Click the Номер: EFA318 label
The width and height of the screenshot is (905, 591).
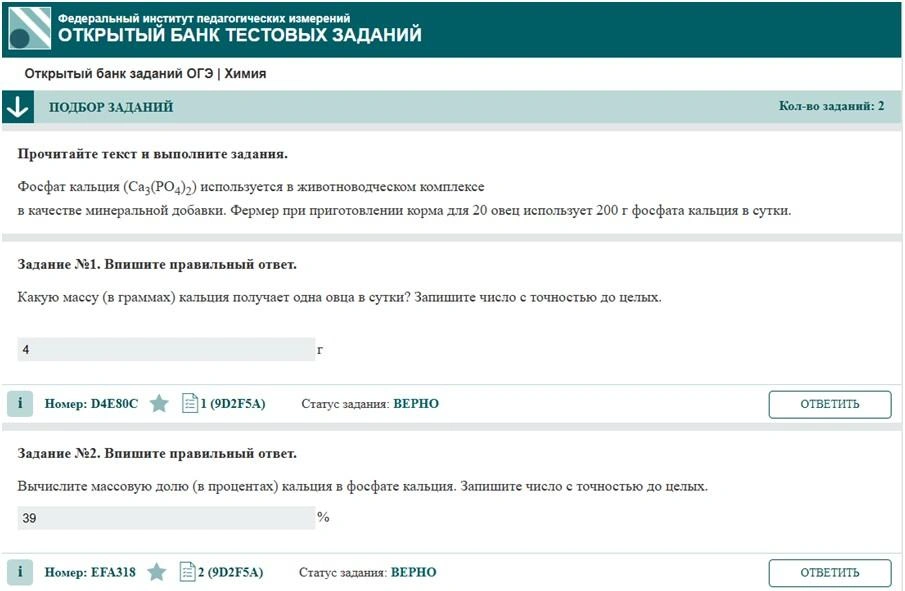[90, 572]
